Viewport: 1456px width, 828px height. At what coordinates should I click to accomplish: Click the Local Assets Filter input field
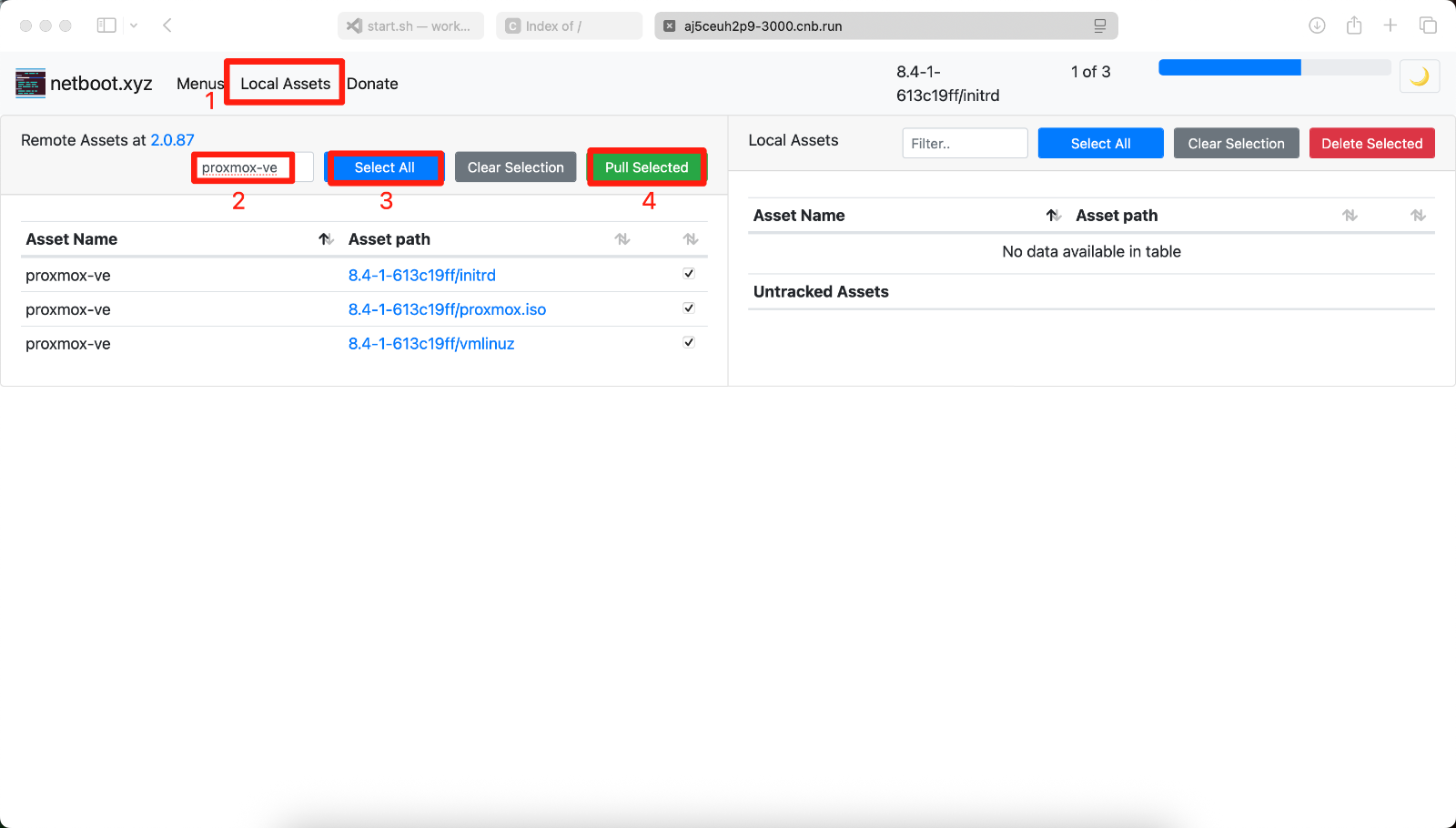point(965,144)
